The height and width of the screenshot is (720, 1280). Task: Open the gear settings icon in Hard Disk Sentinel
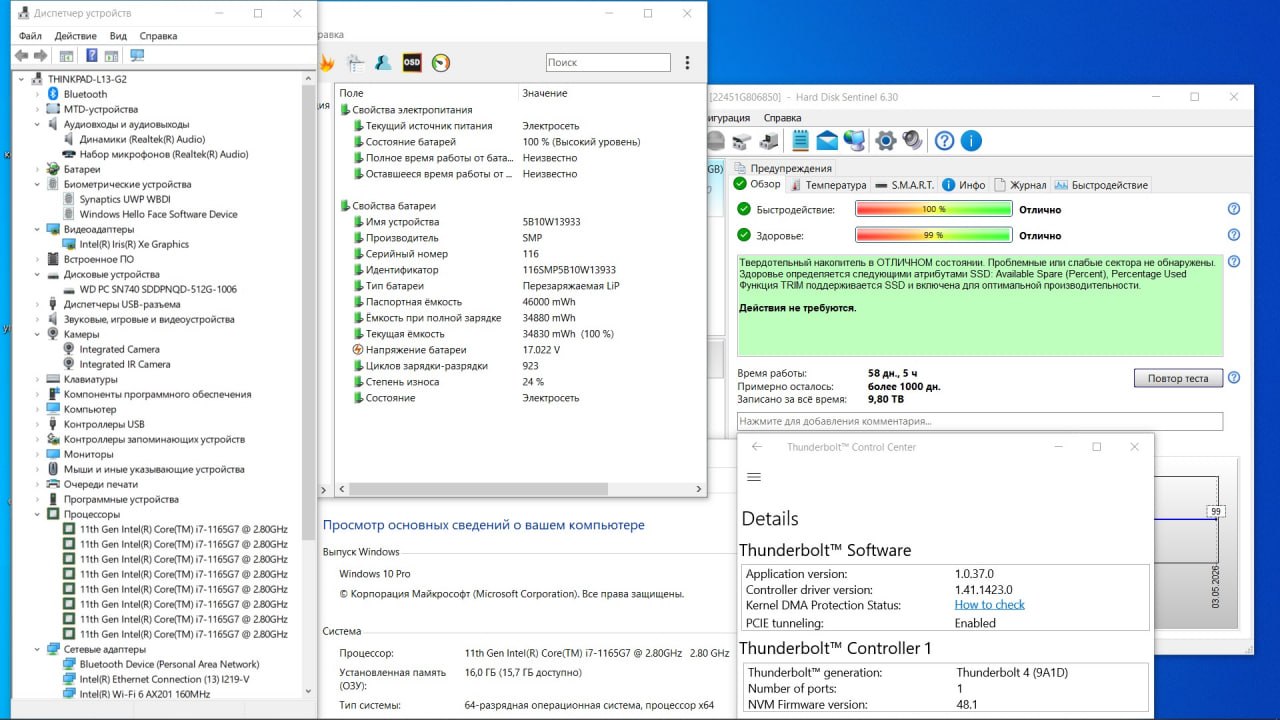coord(885,140)
